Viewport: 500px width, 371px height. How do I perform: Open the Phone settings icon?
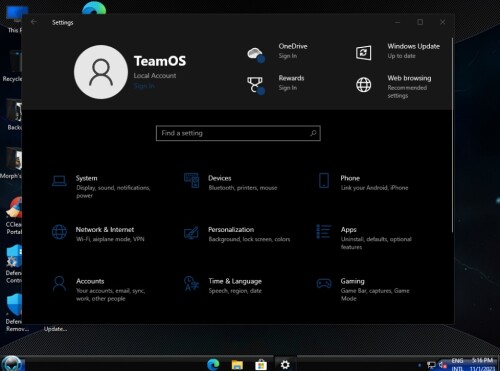(x=324, y=181)
